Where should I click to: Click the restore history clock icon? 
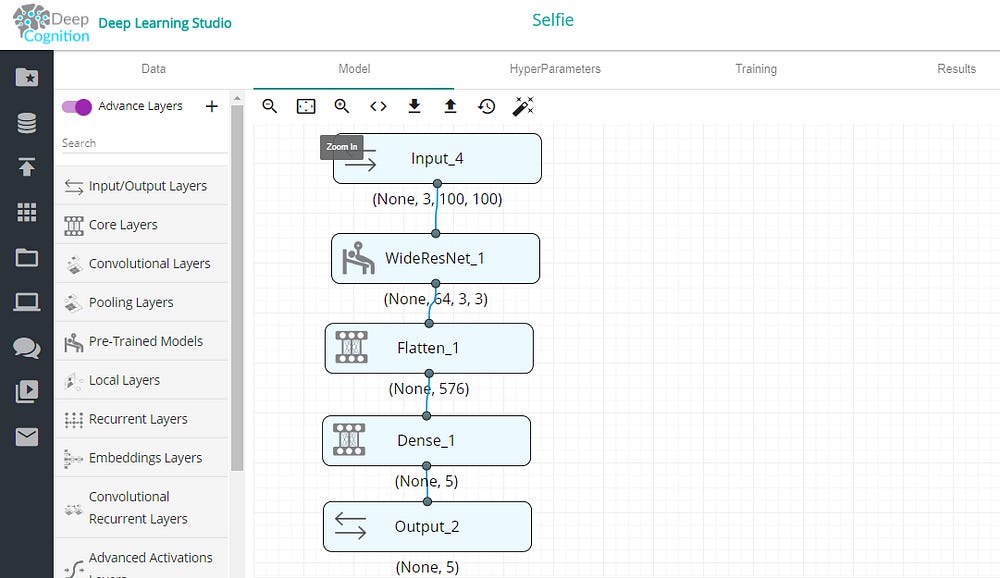pyautogui.click(x=487, y=106)
